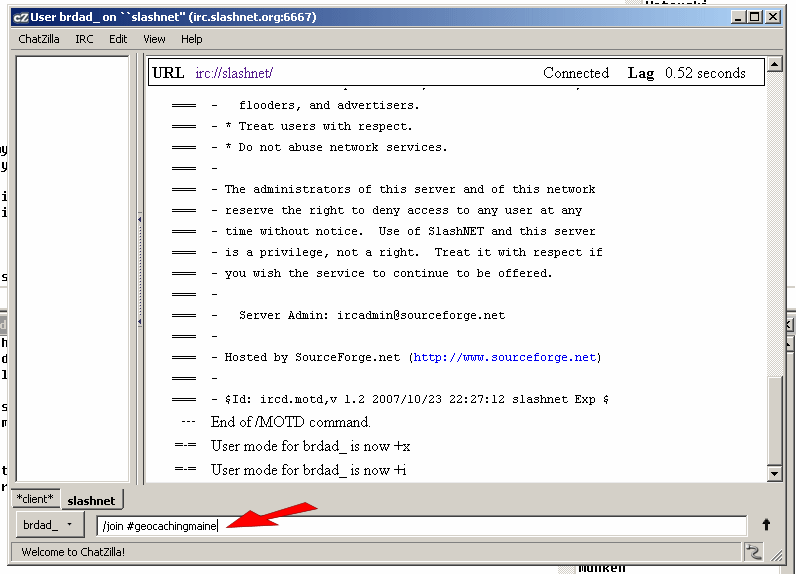Screen dimensions: 796x574
Task: Click the /join command input field
Action: pos(420,525)
